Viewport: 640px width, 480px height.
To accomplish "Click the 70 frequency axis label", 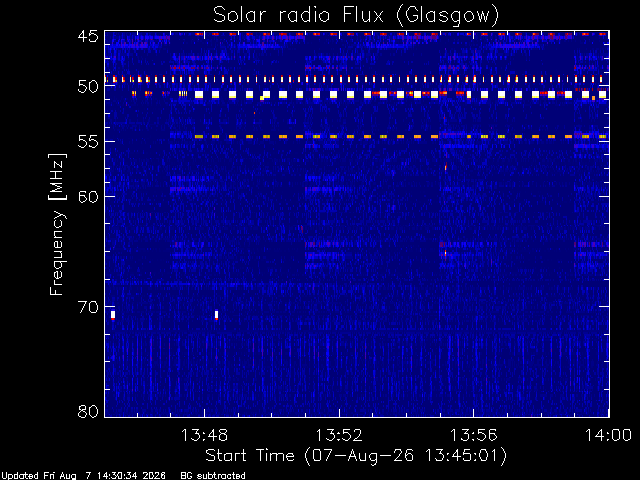I will (x=88, y=307).
